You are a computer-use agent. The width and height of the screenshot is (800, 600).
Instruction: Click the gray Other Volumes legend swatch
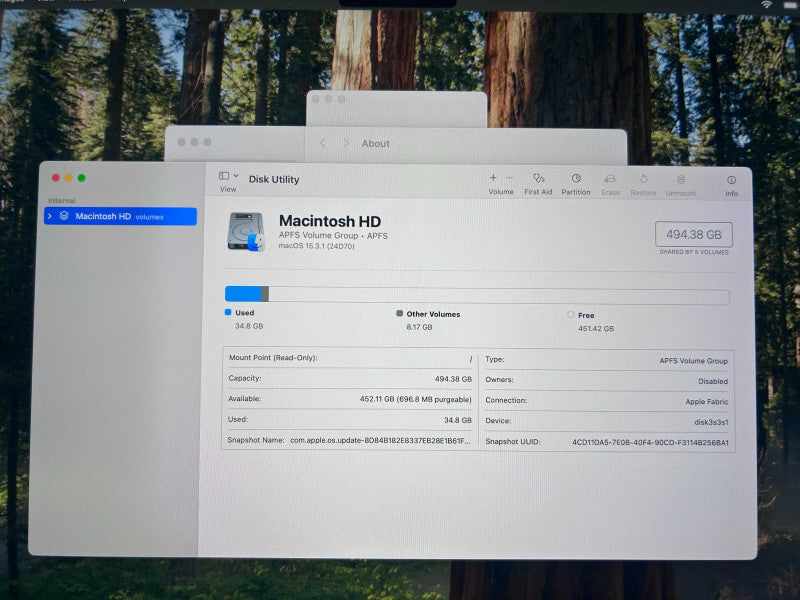pyautogui.click(x=399, y=313)
